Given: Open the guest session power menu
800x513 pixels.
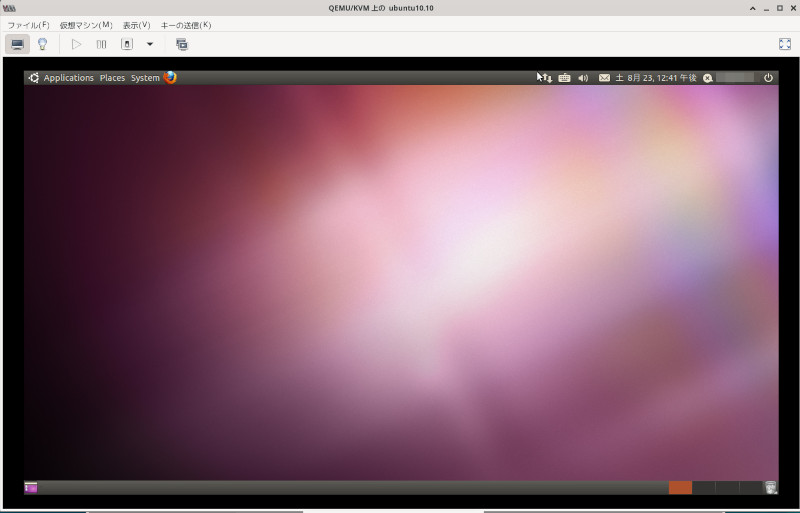Looking at the screenshot, I should [x=768, y=78].
